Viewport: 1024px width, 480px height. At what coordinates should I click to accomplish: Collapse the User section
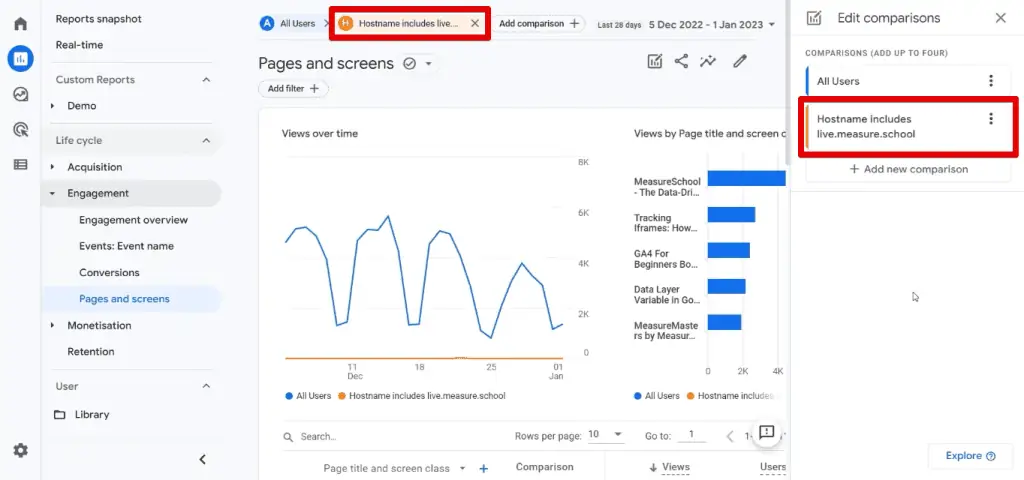[x=206, y=386]
